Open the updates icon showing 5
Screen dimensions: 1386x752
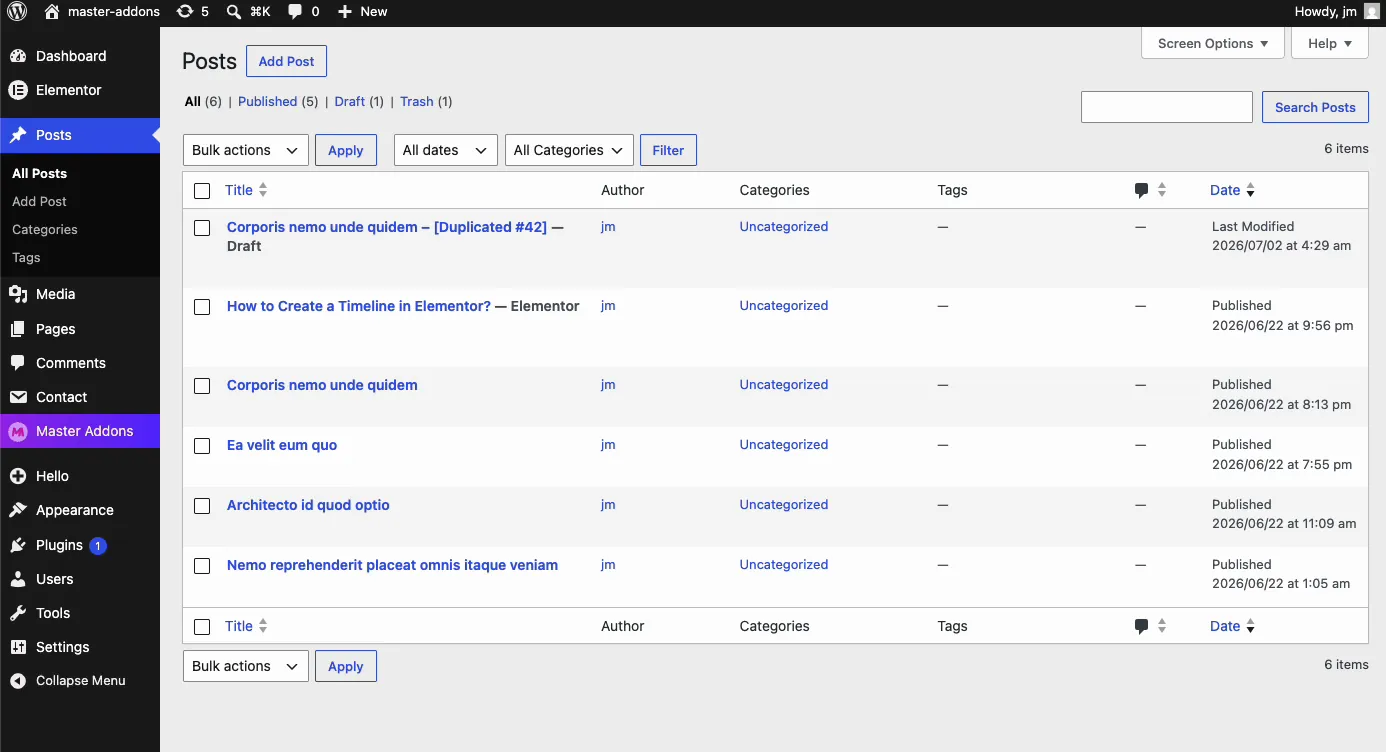pyautogui.click(x=185, y=12)
